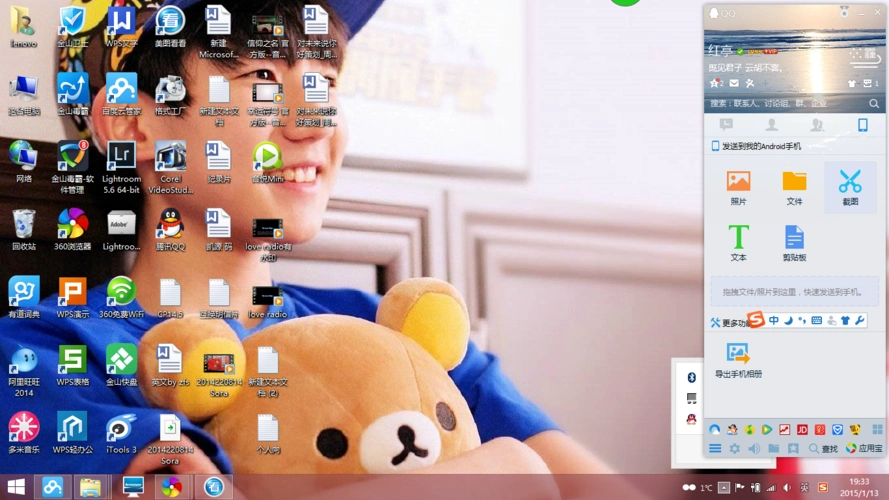889x500 pixels.
Task: Toggle Sogou moon full/half-width mode
Action: point(788,320)
